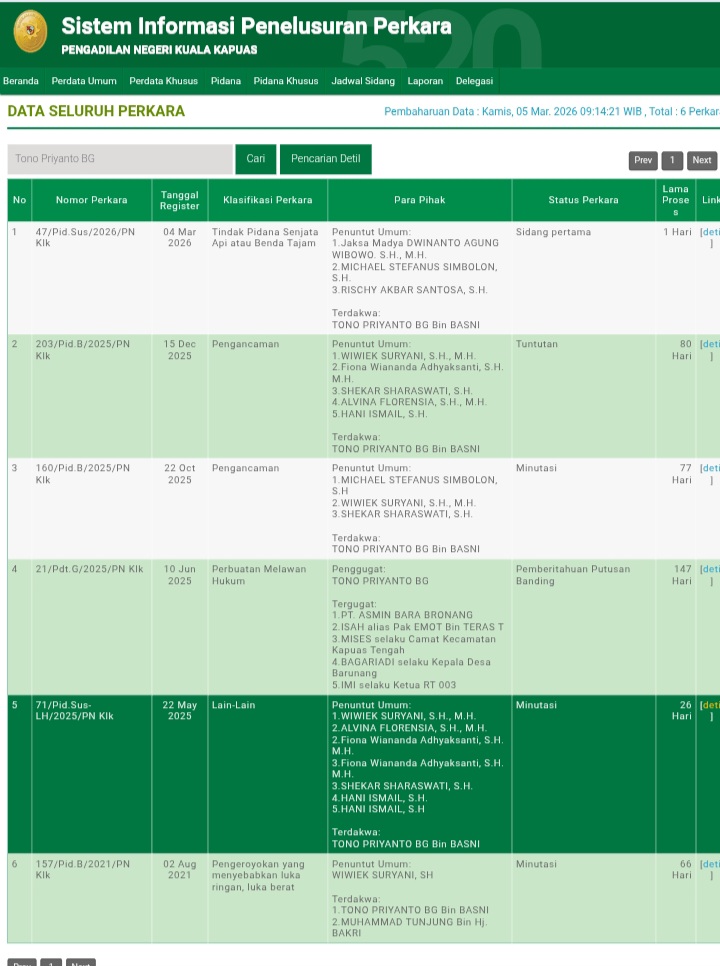Click the court emblem logo in header
The image size is (720, 966).
[30, 32]
